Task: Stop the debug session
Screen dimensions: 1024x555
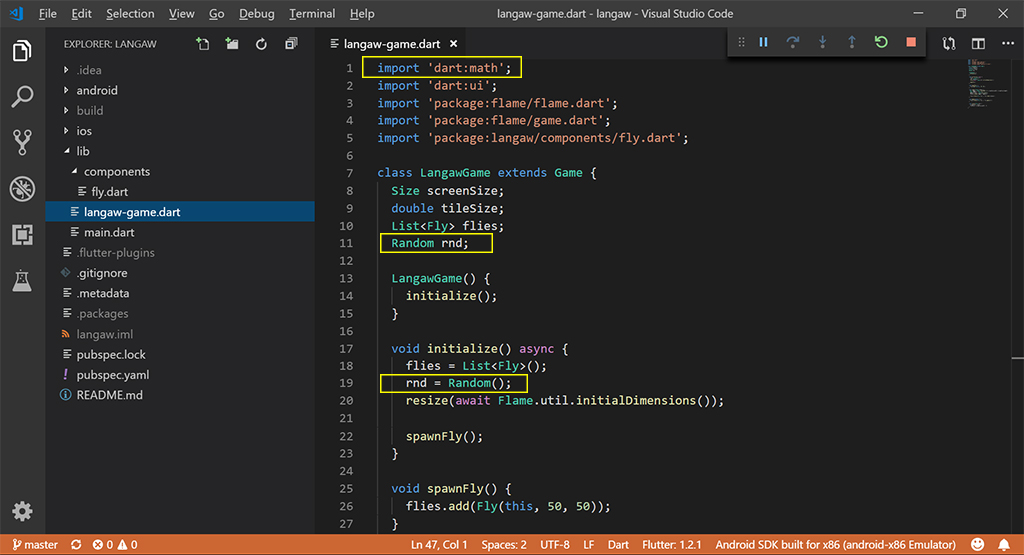Action: 910,42
